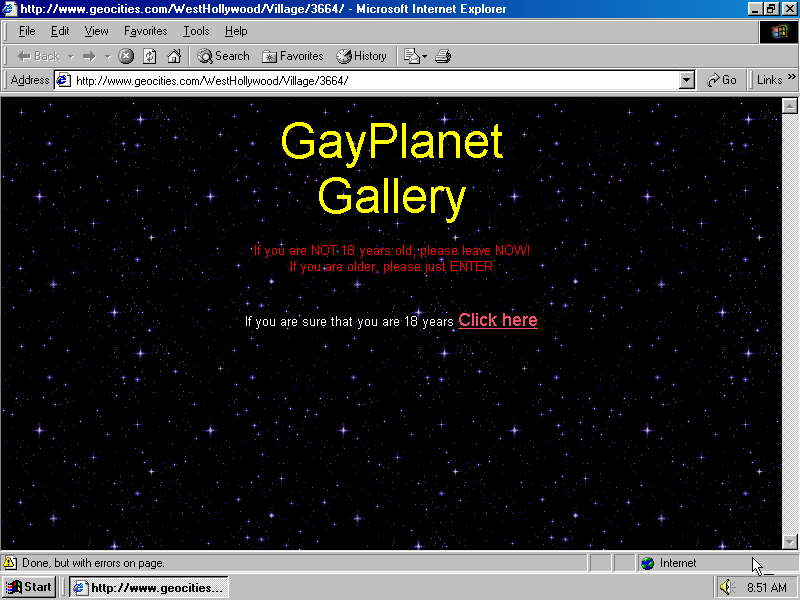This screenshot has height=600, width=800.
Task: Click the Stop loading icon
Action: [x=126, y=56]
